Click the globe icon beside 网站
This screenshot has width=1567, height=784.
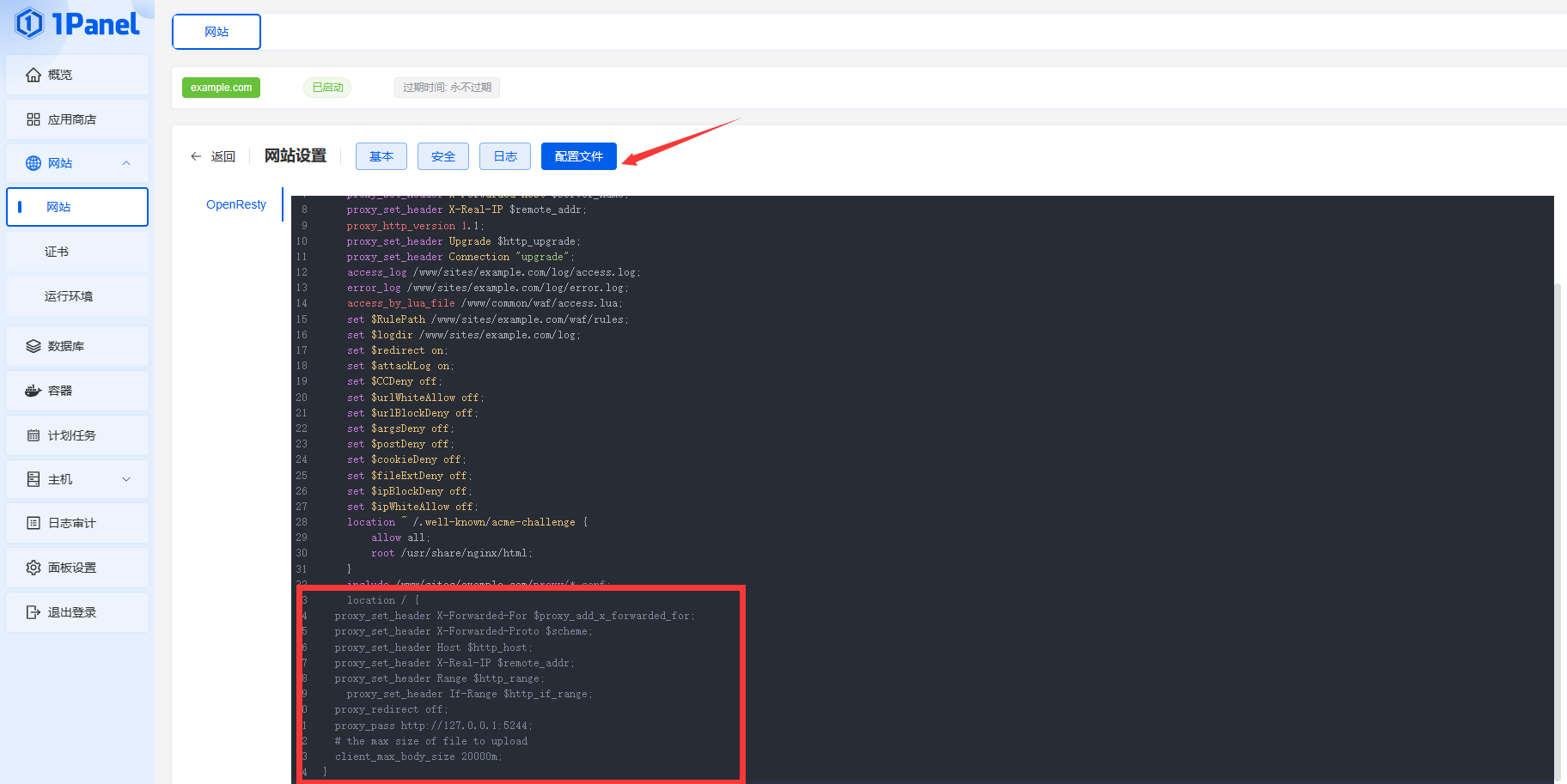coord(34,163)
